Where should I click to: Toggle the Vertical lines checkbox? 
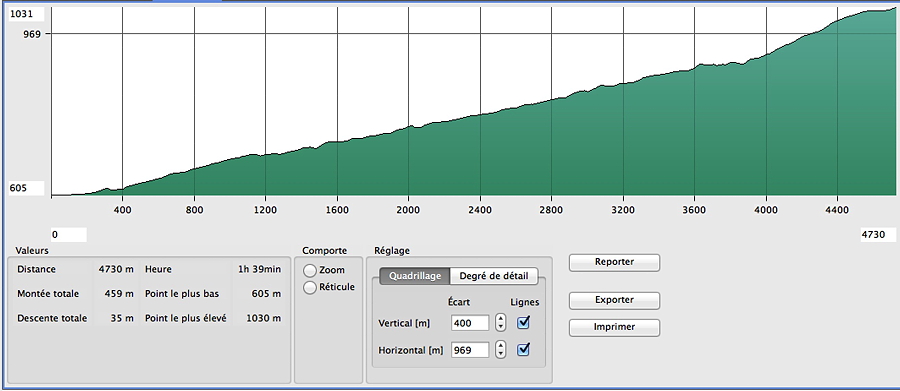(523, 323)
